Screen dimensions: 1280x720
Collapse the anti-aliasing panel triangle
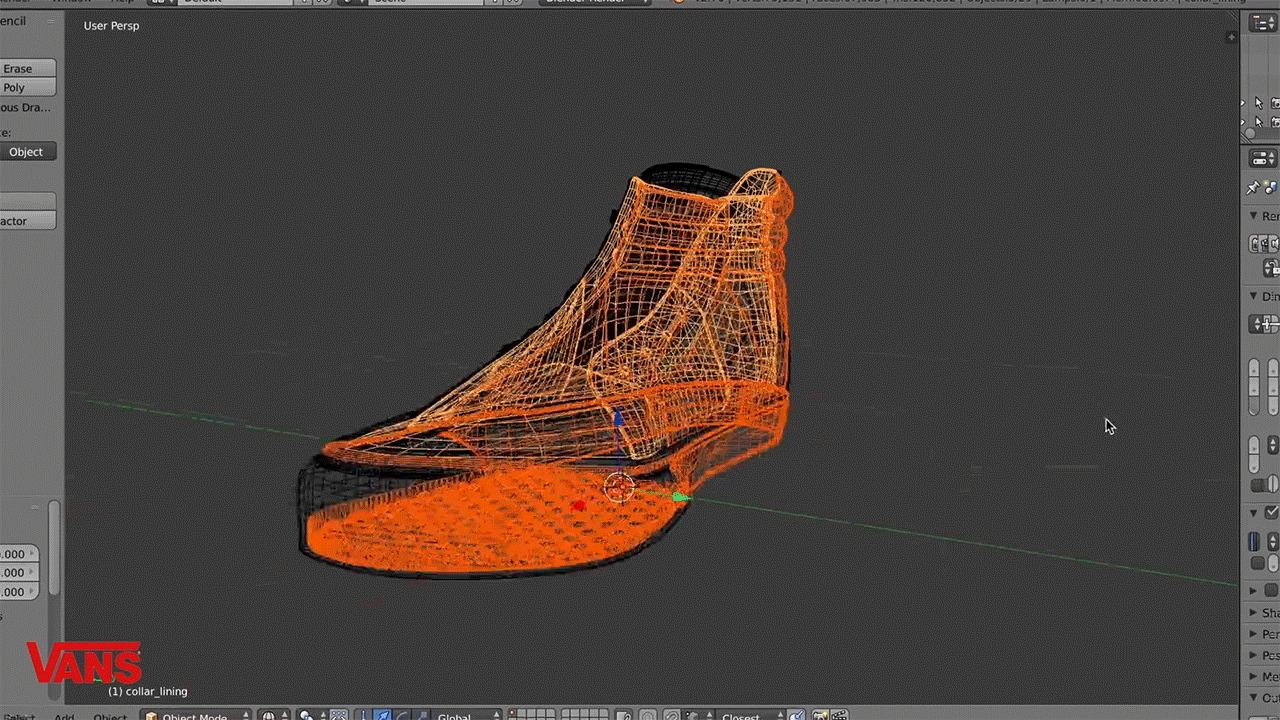click(x=1253, y=513)
